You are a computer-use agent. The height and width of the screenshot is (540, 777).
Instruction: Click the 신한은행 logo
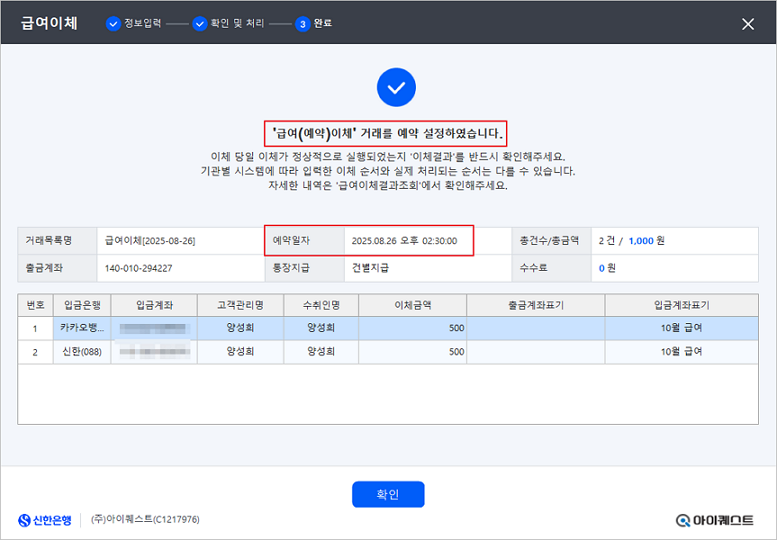click(x=45, y=520)
